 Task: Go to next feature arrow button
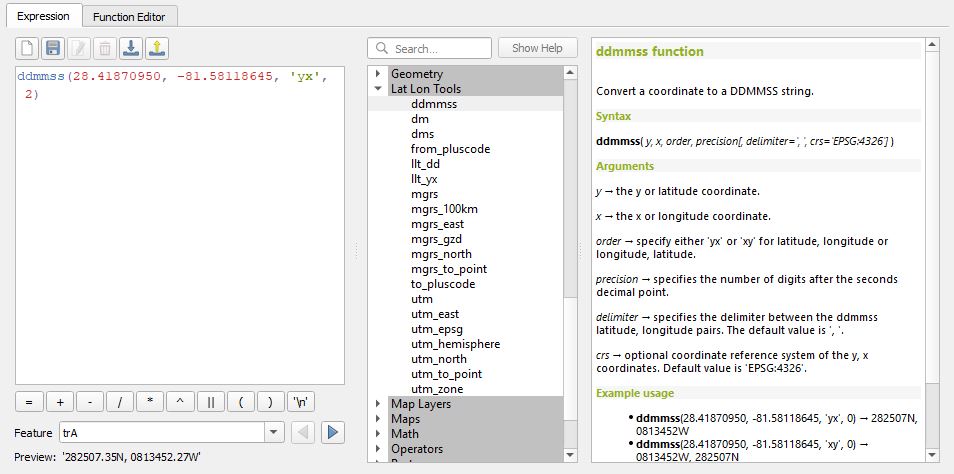332,433
